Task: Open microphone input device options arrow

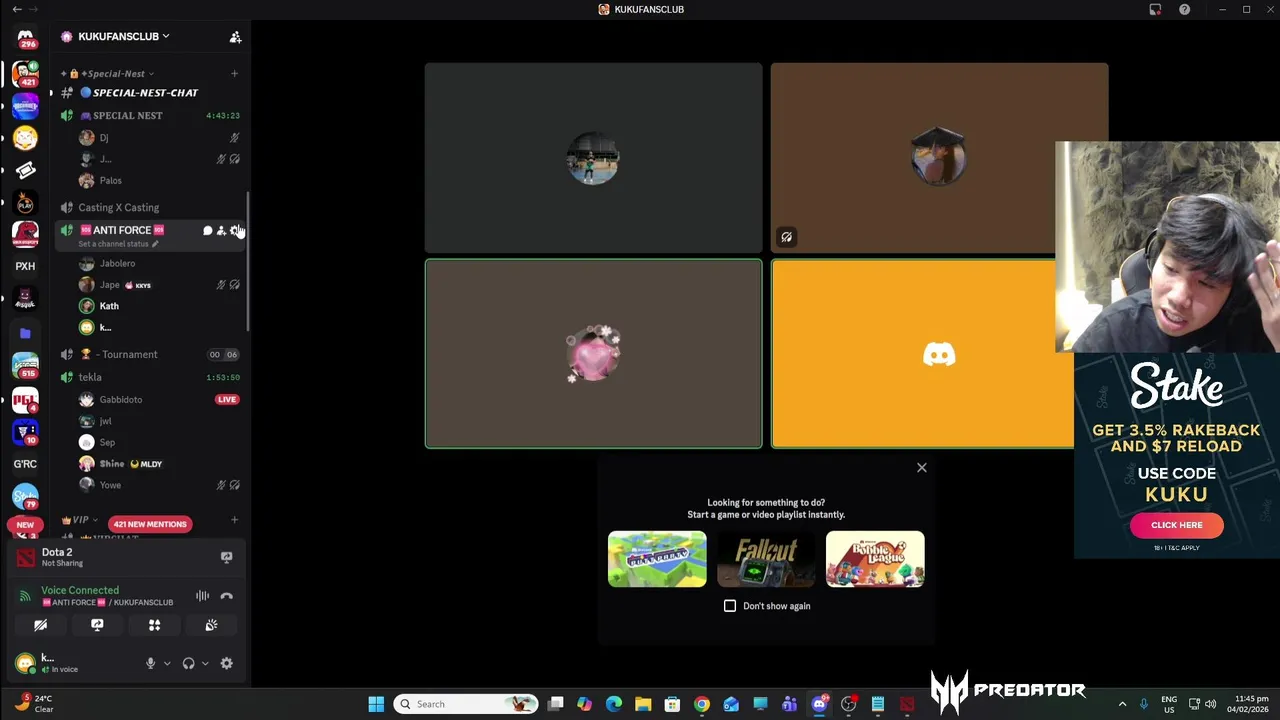Action: click(x=167, y=663)
